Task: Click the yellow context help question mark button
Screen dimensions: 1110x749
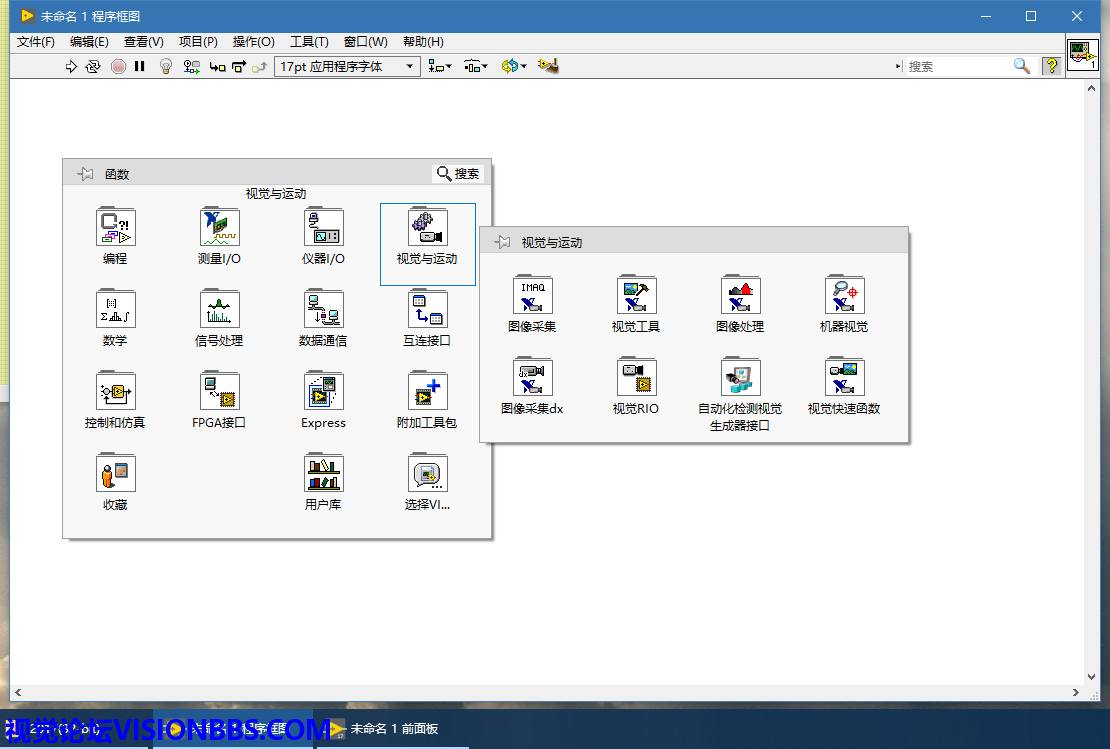Action: 1051,66
